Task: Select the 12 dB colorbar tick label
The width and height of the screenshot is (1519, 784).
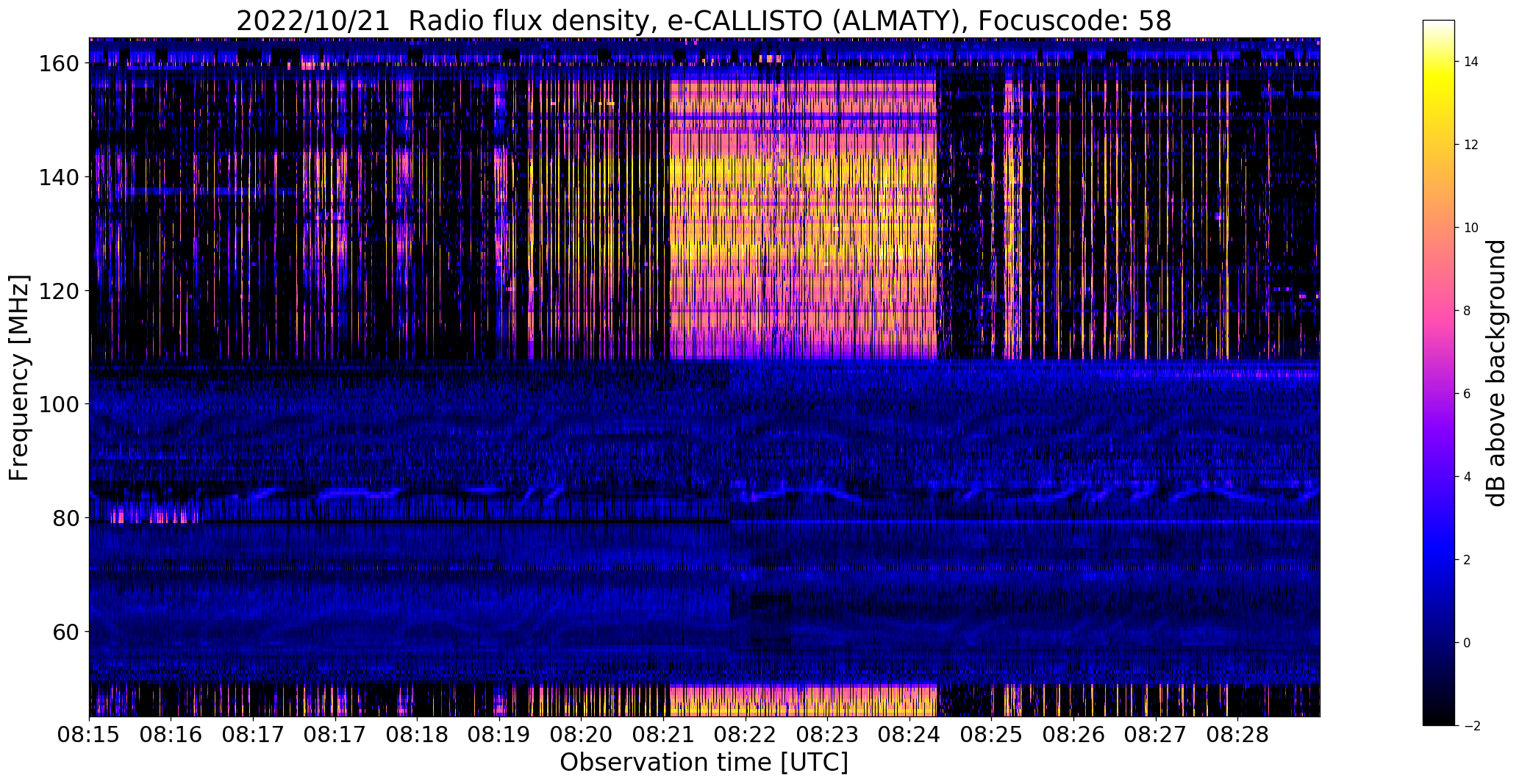Action: (1471, 145)
